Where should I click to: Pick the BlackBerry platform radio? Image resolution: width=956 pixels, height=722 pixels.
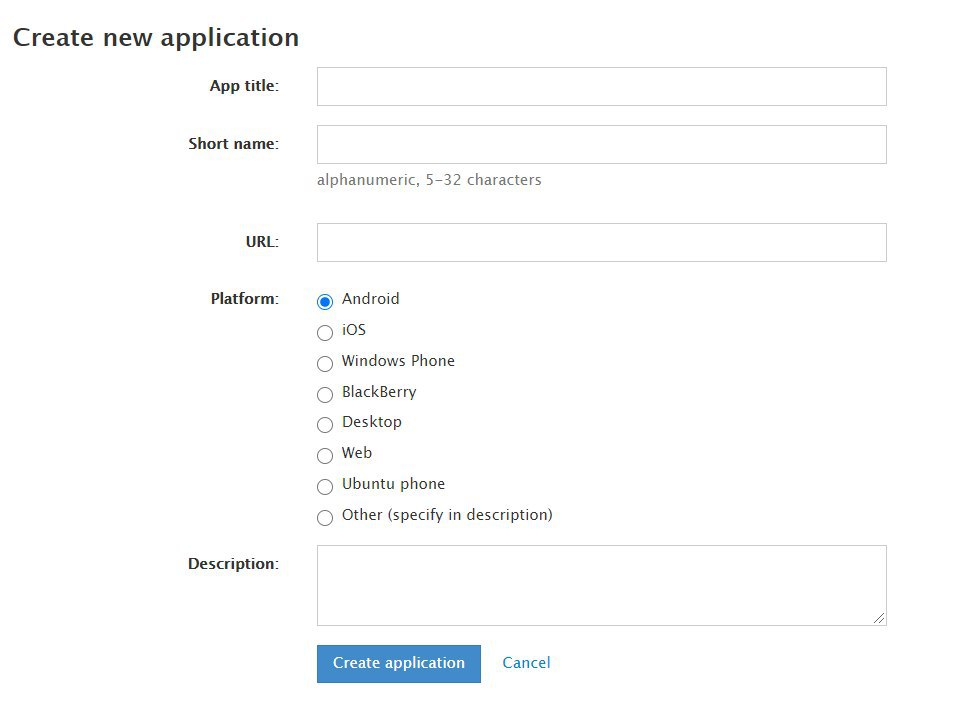coord(325,395)
